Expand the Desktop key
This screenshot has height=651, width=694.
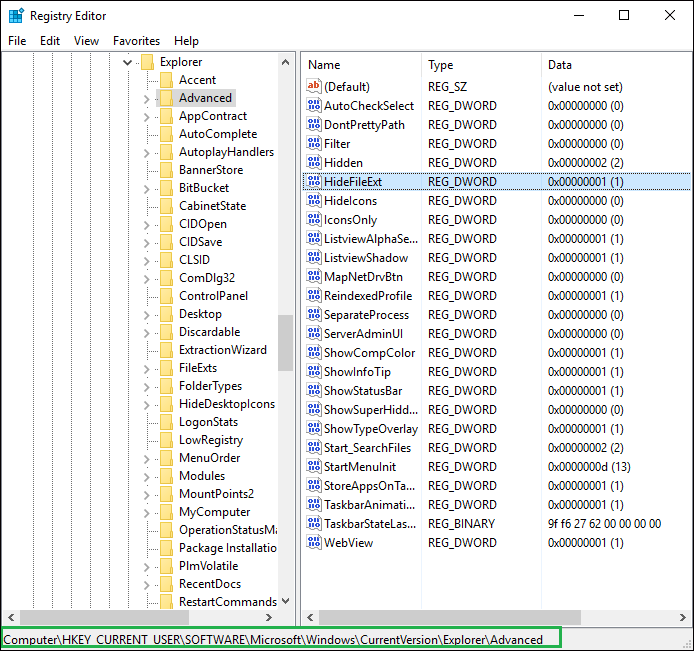tap(147, 315)
